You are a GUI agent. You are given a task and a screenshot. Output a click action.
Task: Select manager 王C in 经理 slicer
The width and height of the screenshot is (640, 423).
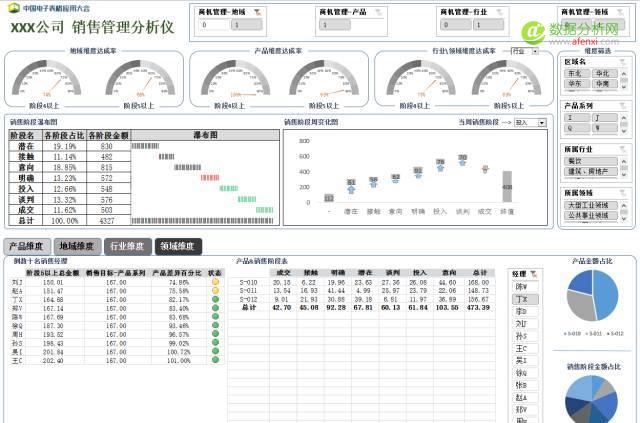[525, 348]
